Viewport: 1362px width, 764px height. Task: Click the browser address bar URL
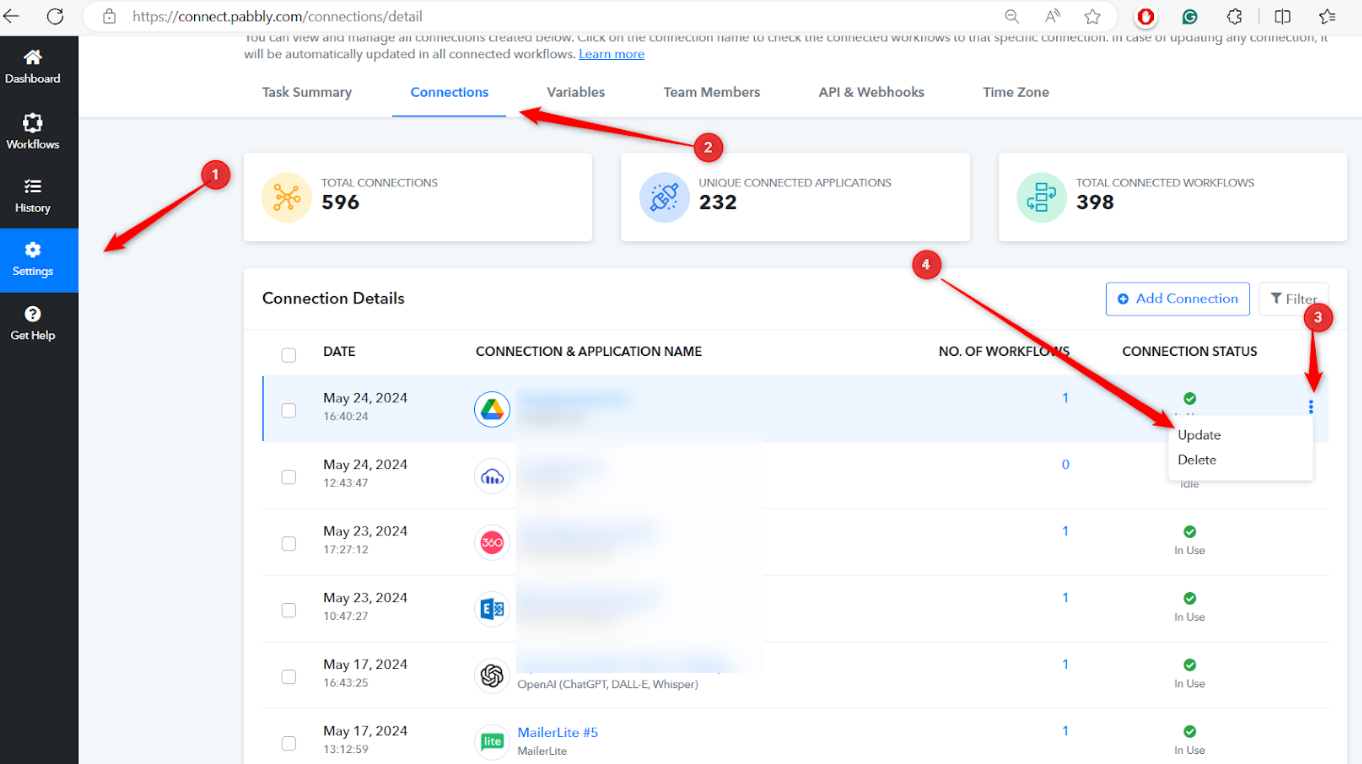click(x=277, y=16)
